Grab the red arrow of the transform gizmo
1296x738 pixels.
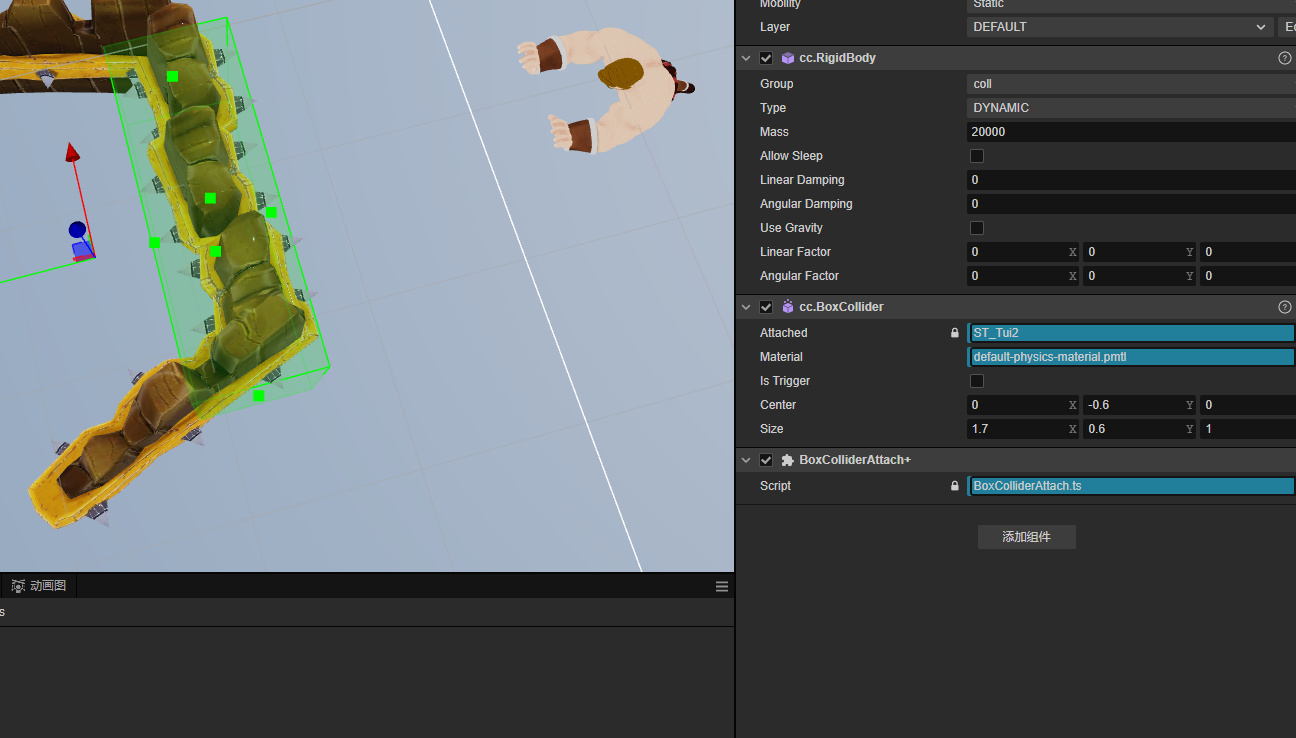pyautogui.click(x=72, y=152)
